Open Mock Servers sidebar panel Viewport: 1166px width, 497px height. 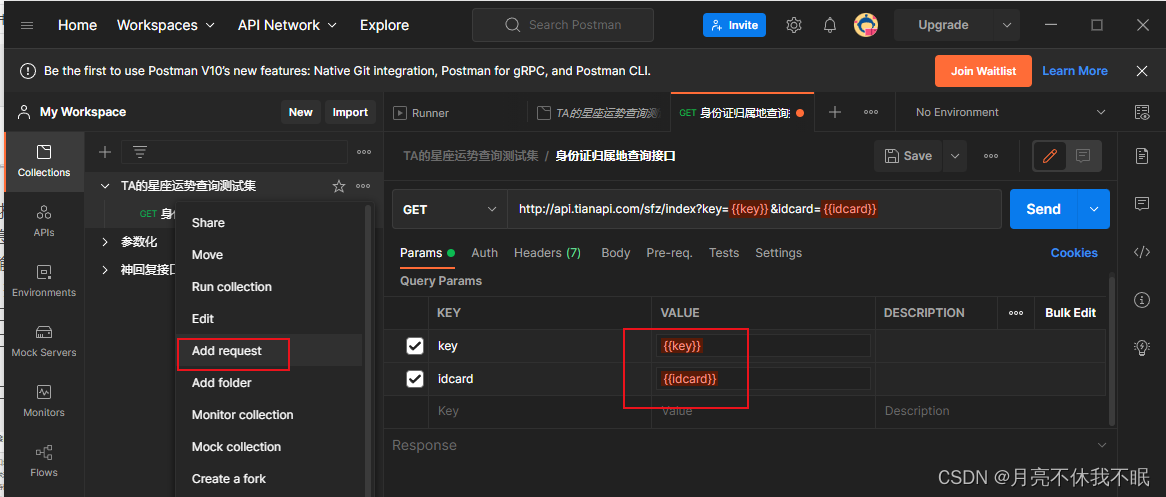coord(44,342)
